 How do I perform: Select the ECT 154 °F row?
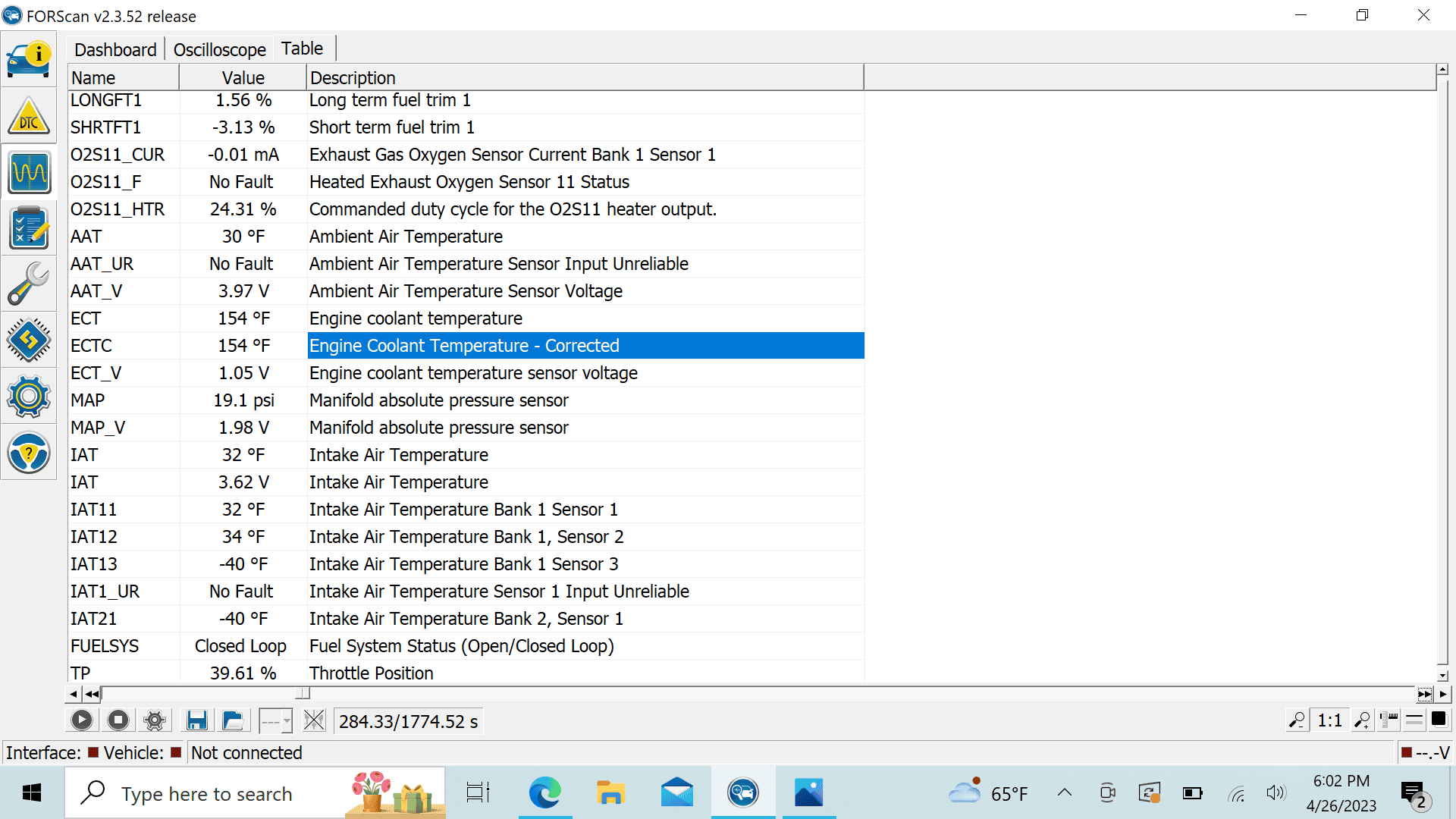[466, 318]
